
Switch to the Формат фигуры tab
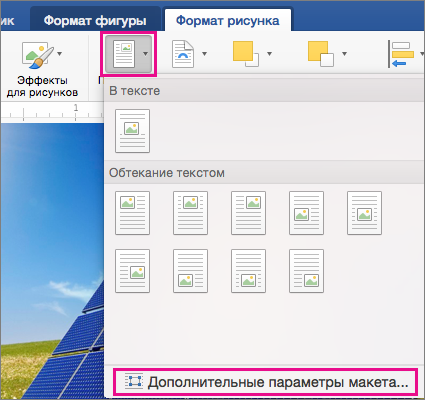95,21
